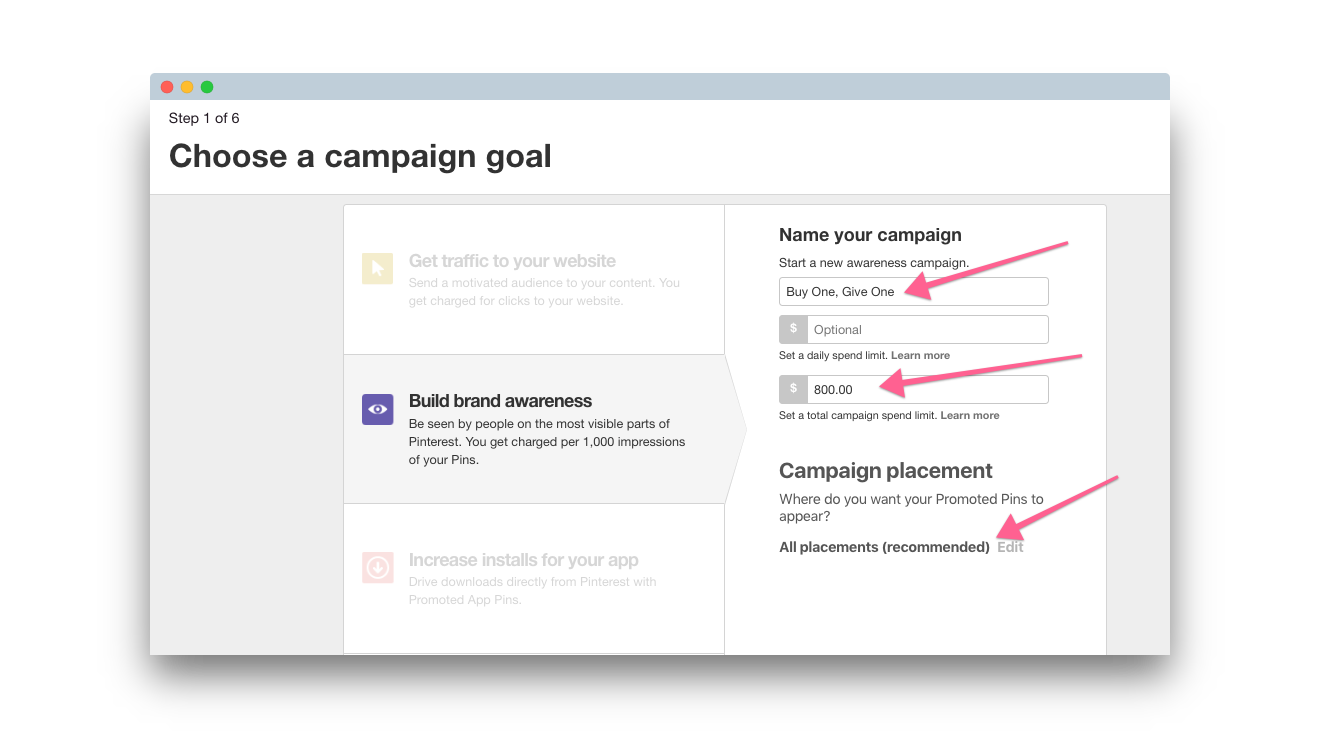Open "Learn more" beside total campaign spend limit
The width and height of the screenshot is (1320, 755).
pos(969,416)
